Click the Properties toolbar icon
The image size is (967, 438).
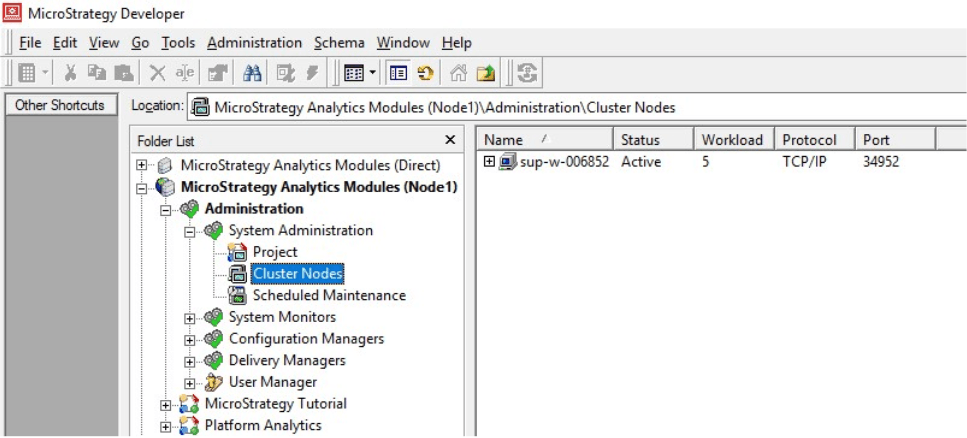click(x=217, y=73)
